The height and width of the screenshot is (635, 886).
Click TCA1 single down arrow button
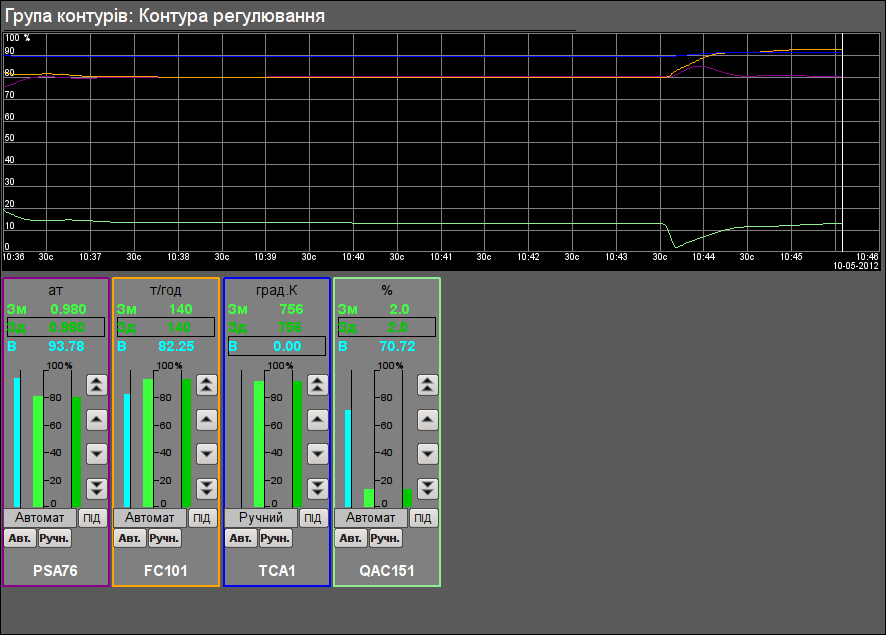click(x=318, y=454)
